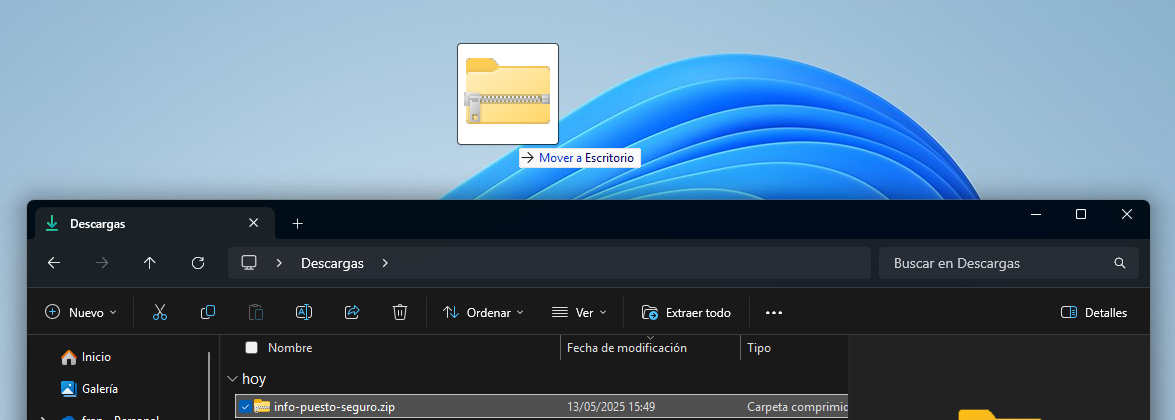Click the search magnifier icon

[x=1120, y=263]
